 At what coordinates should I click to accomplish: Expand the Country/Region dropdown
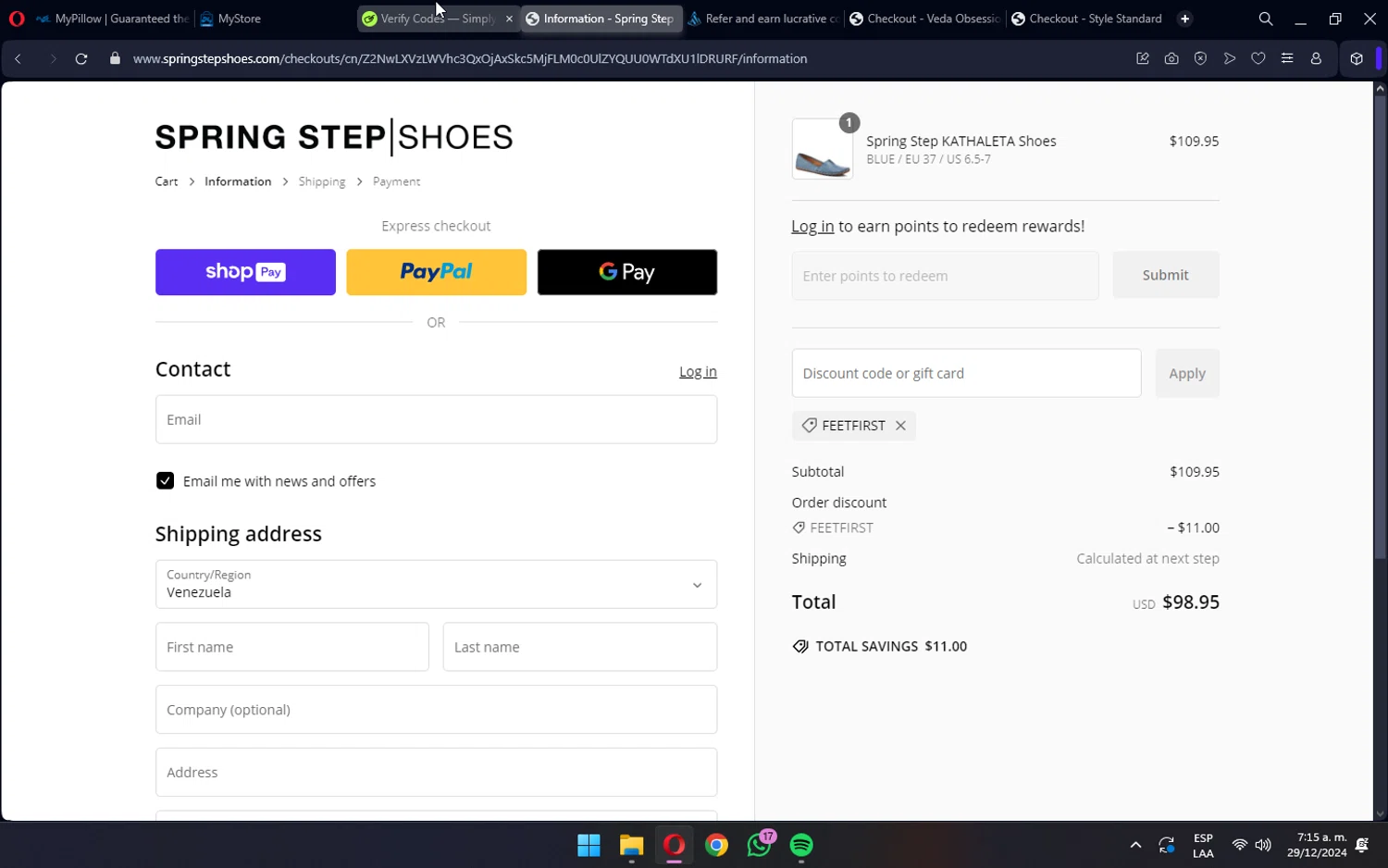[x=436, y=584]
